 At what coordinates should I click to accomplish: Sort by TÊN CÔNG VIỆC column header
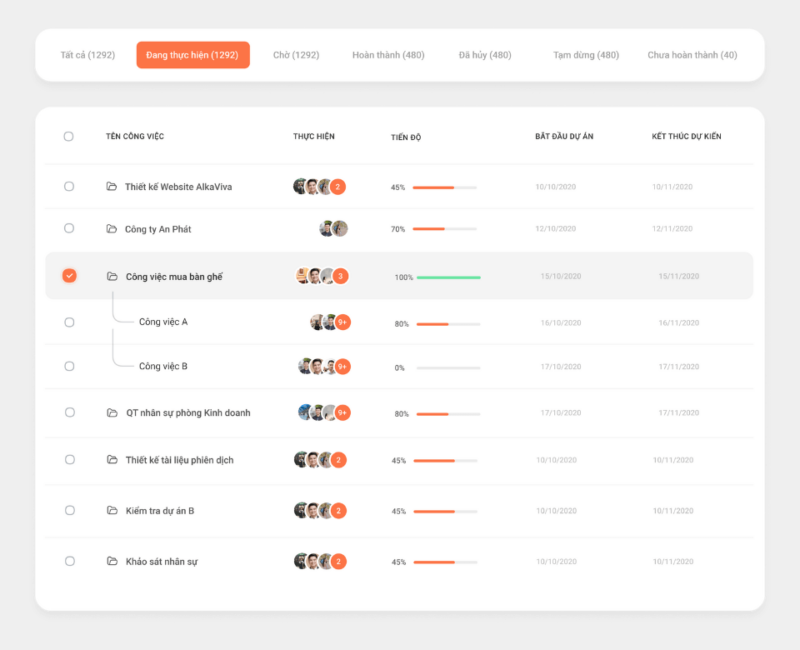click(x=135, y=136)
